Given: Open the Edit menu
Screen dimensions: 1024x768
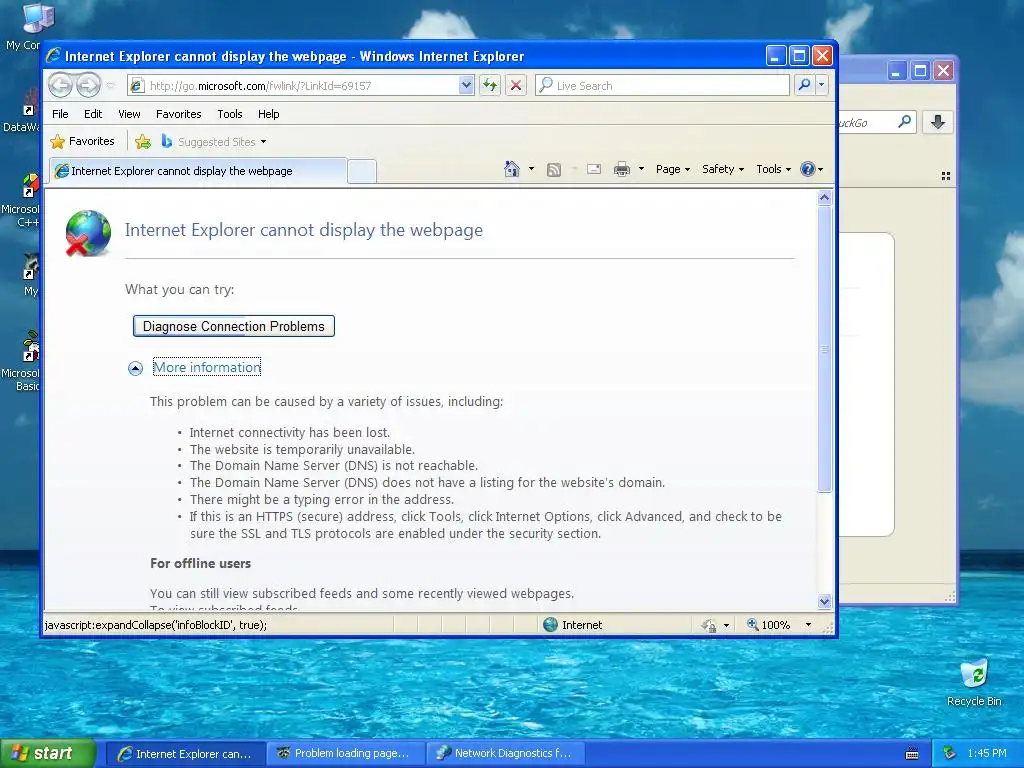Looking at the screenshot, I should point(93,114).
